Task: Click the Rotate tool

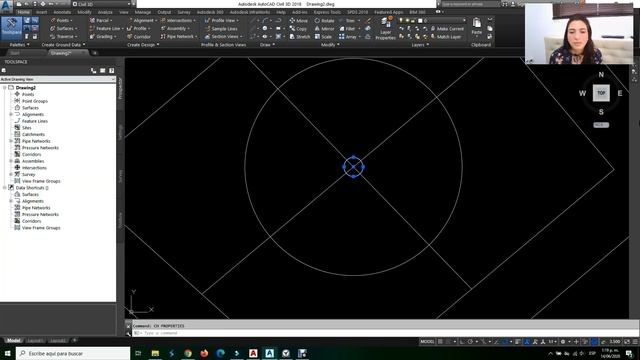Action: click(325, 20)
